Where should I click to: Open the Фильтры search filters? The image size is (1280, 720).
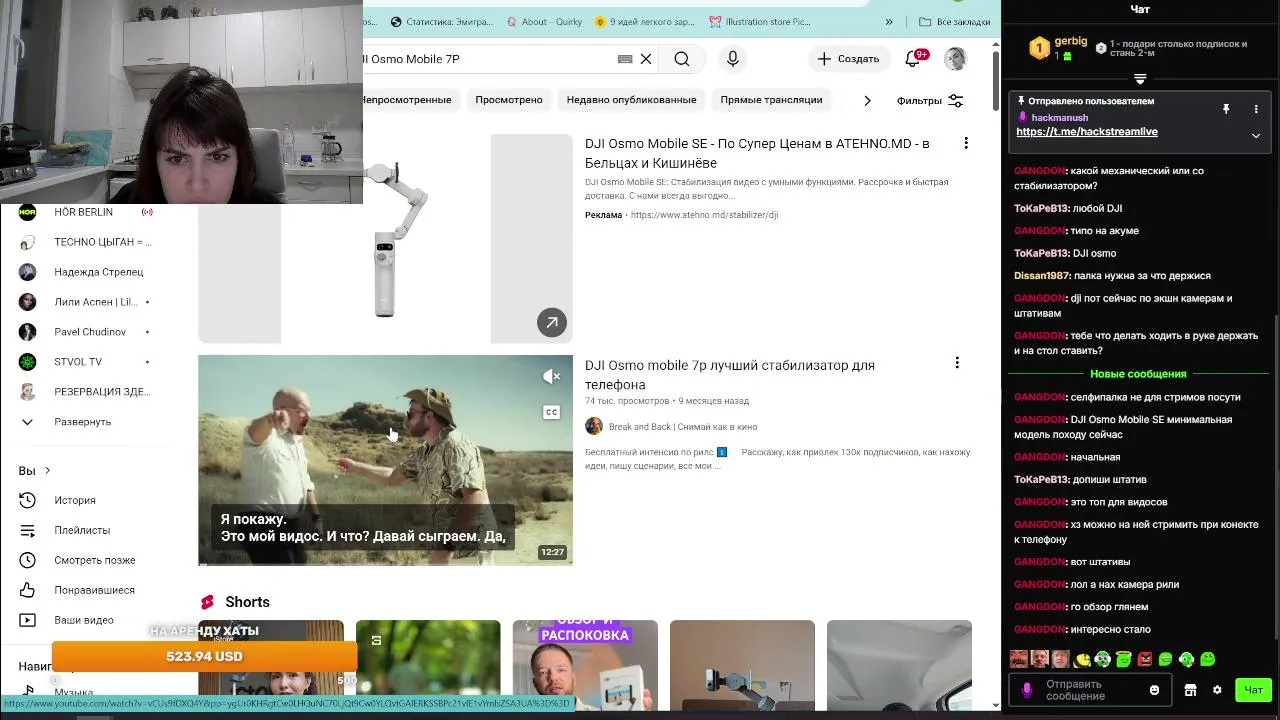pyautogui.click(x=930, y=101)
